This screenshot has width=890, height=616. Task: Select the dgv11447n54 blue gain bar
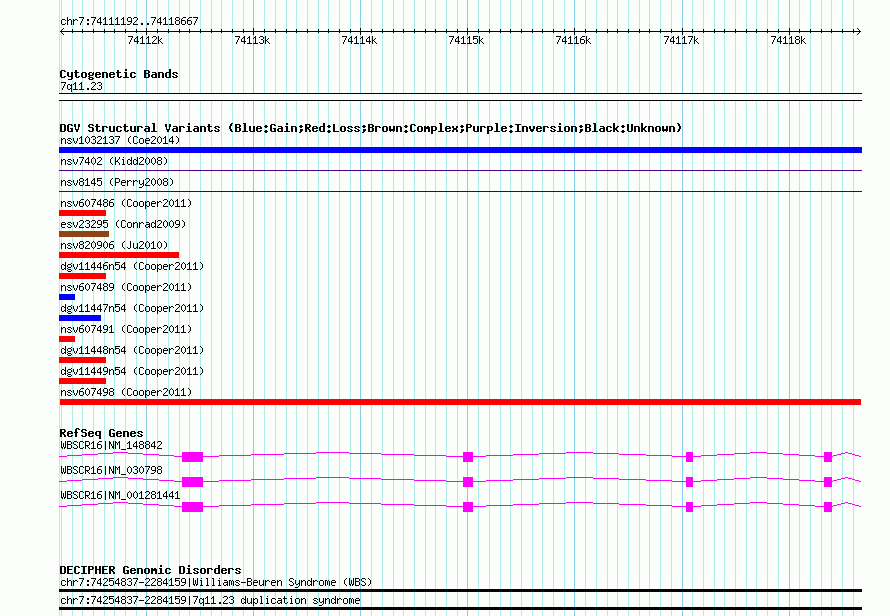[x=80, y=318]
